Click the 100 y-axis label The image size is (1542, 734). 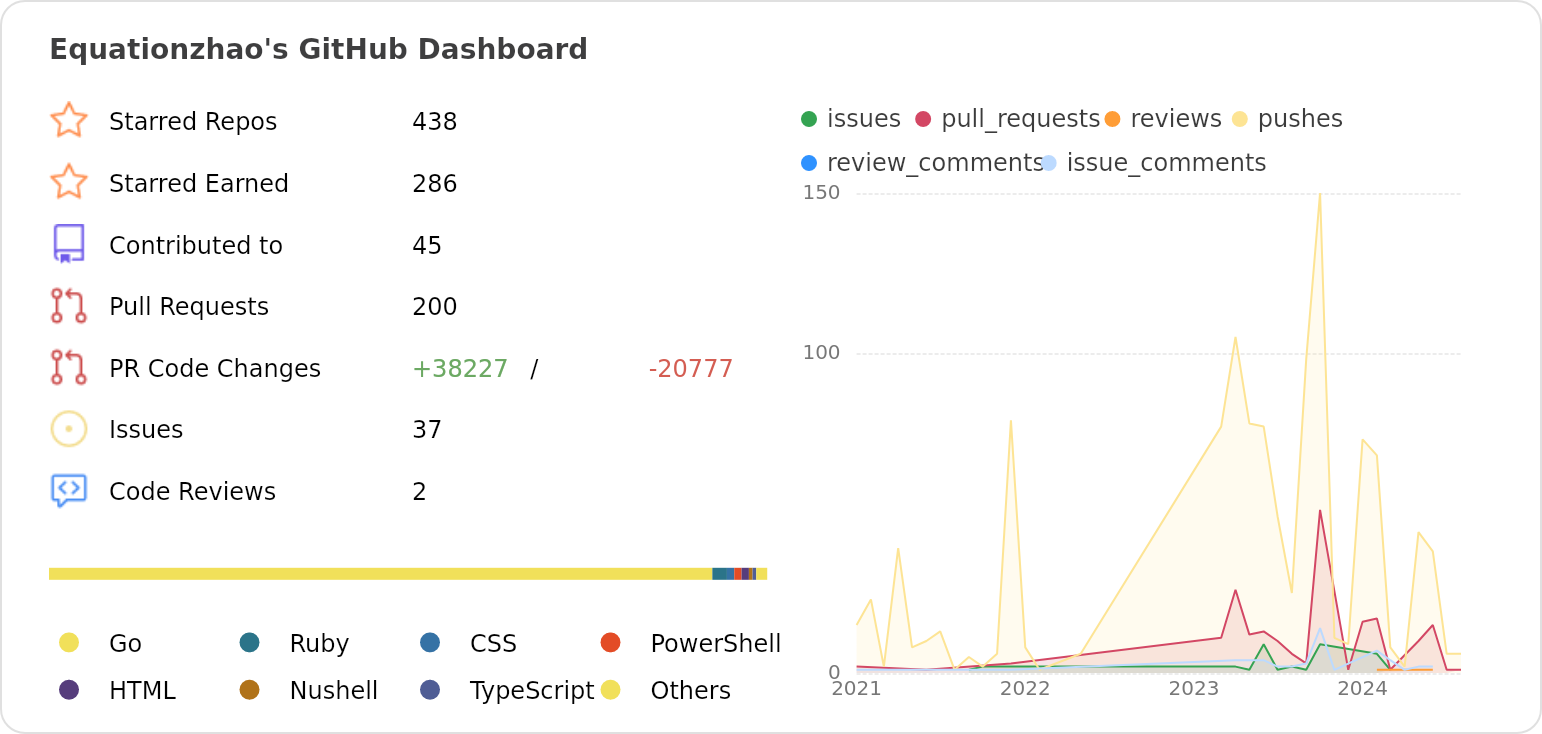[822, 353]
